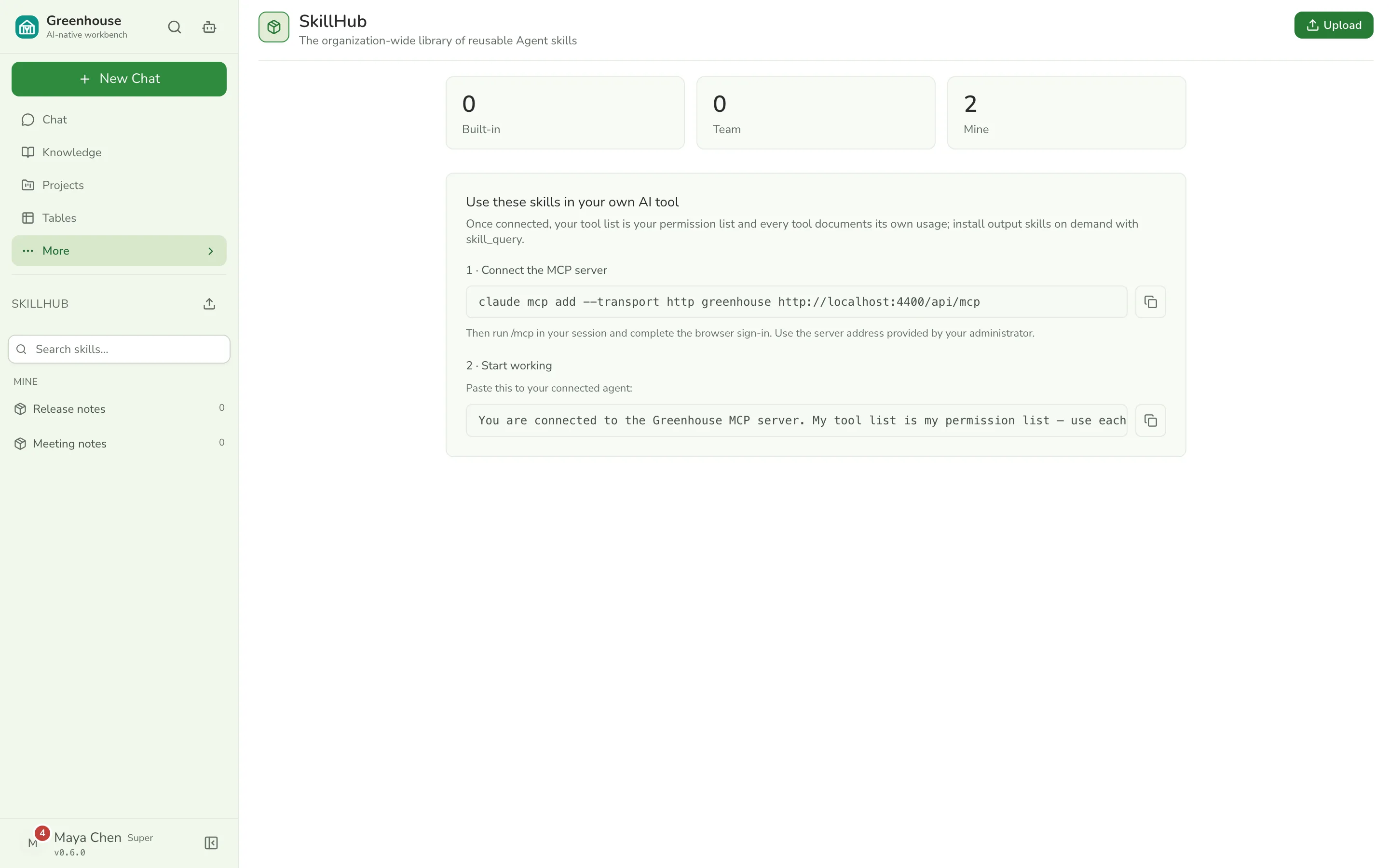The height and width of the screenshot is (868, 1389).
Task: Click the 'Use these skills in your own AI tool' title
Action: pos(572,202)
